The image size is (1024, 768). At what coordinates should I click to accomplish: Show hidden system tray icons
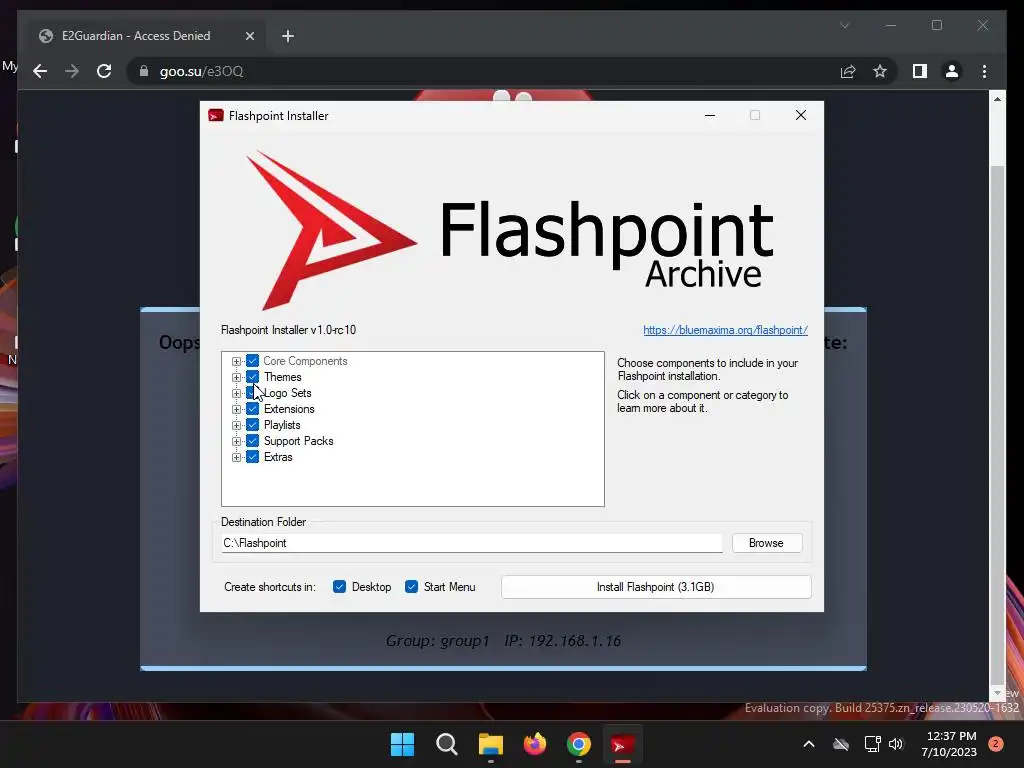[808, 744]
